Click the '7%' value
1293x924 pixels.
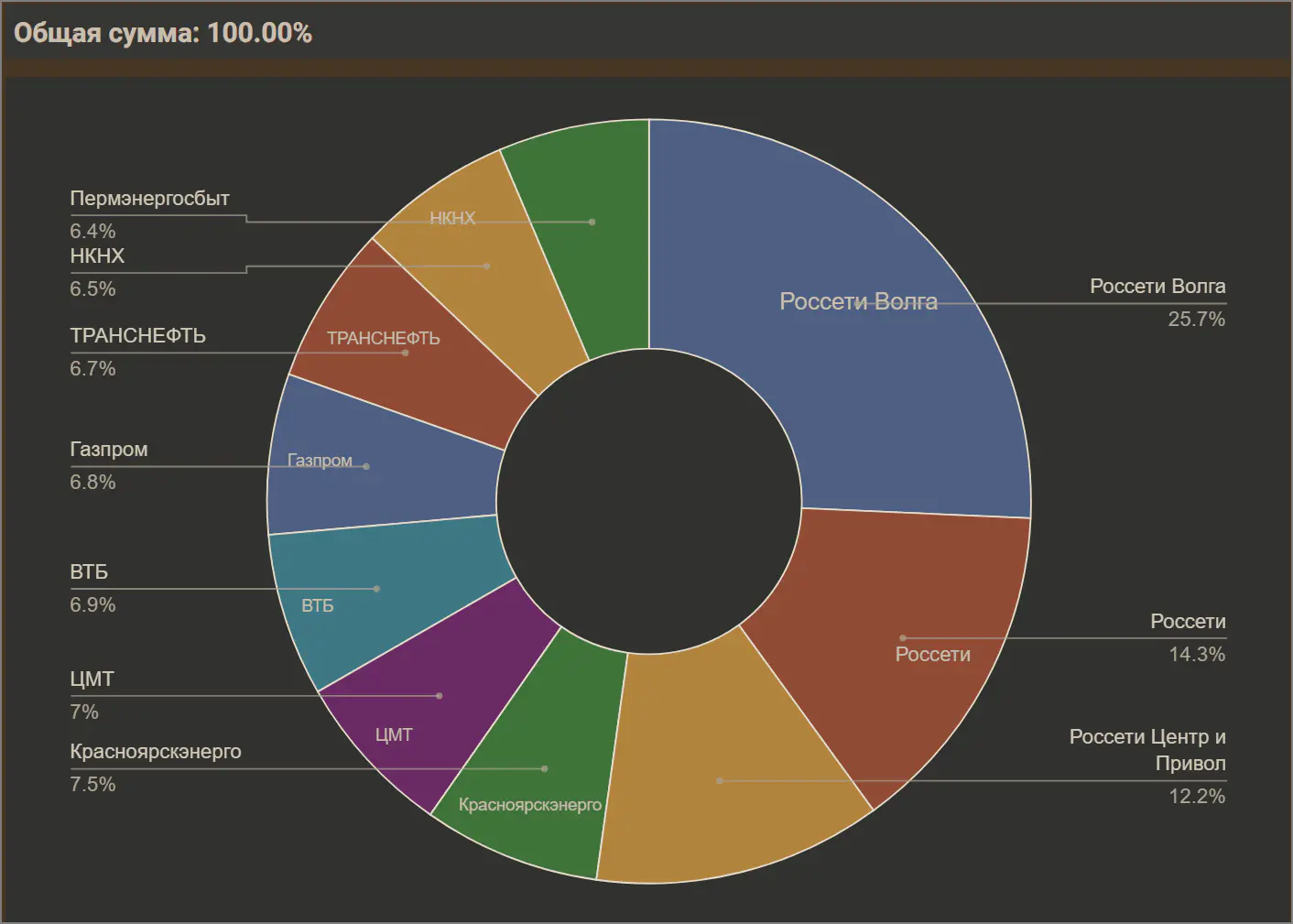click(84, 712)
